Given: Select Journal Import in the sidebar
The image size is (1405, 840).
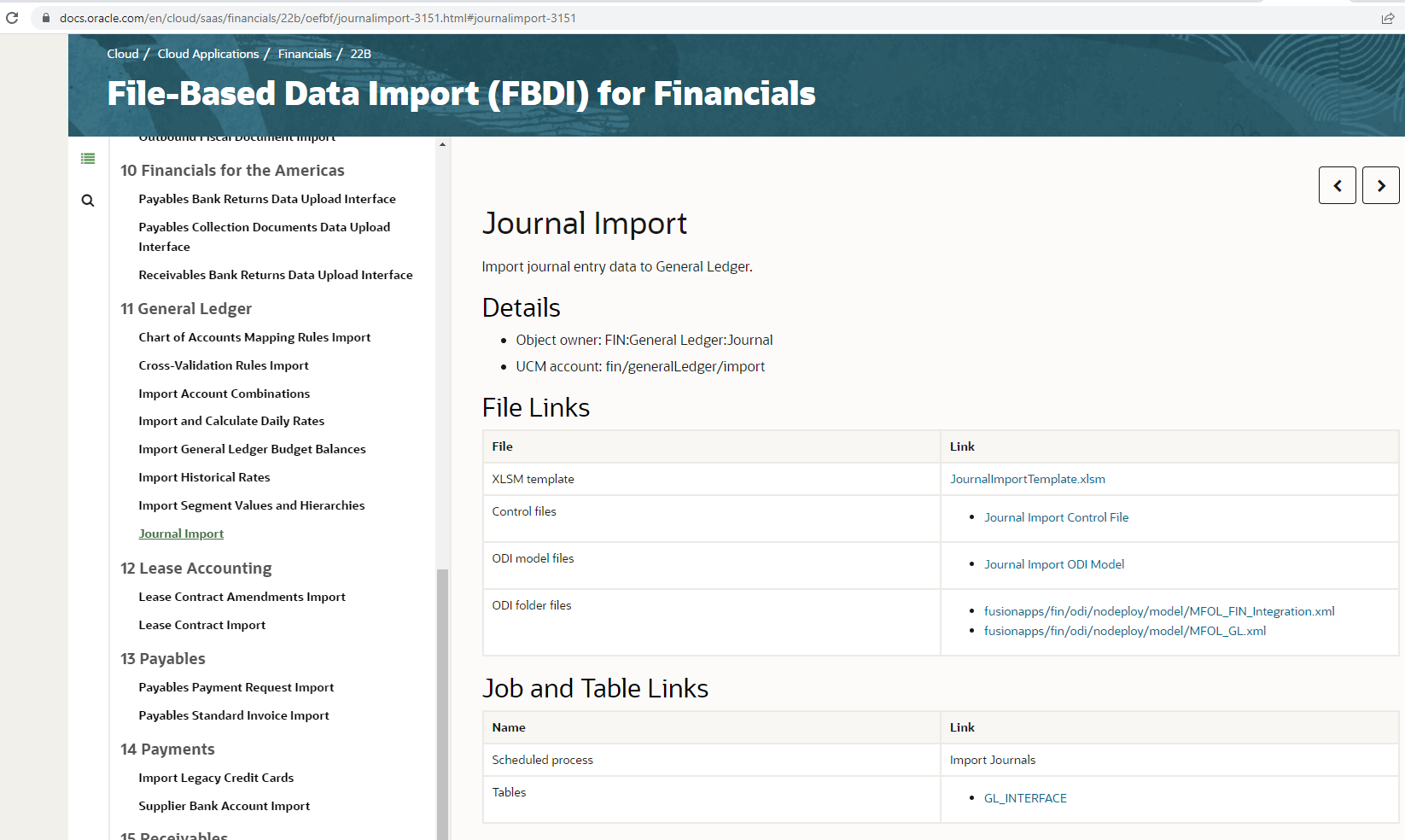Looking at the screenshot, I should pos(181,534).
